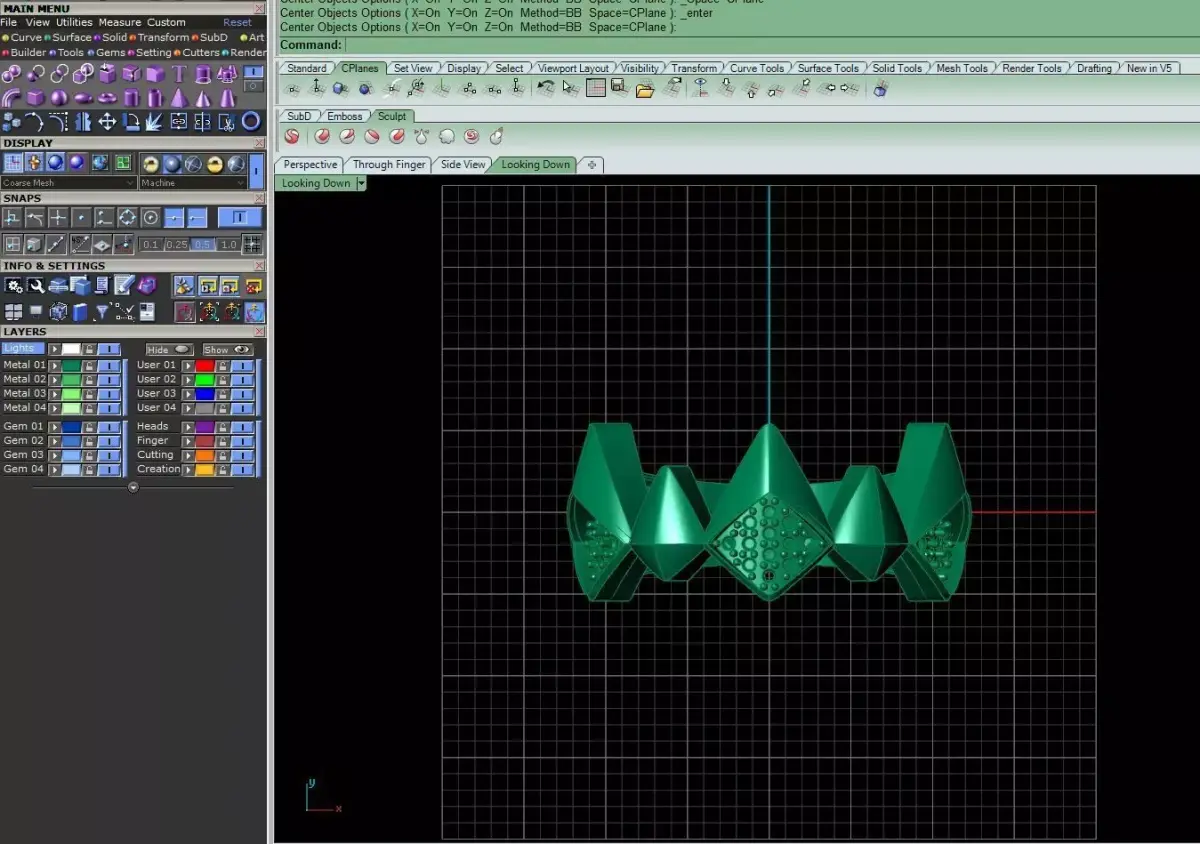Toggle the large Snaps on/off switch
The height and width of the screenshot is (844, 1200).
[239, 217]
